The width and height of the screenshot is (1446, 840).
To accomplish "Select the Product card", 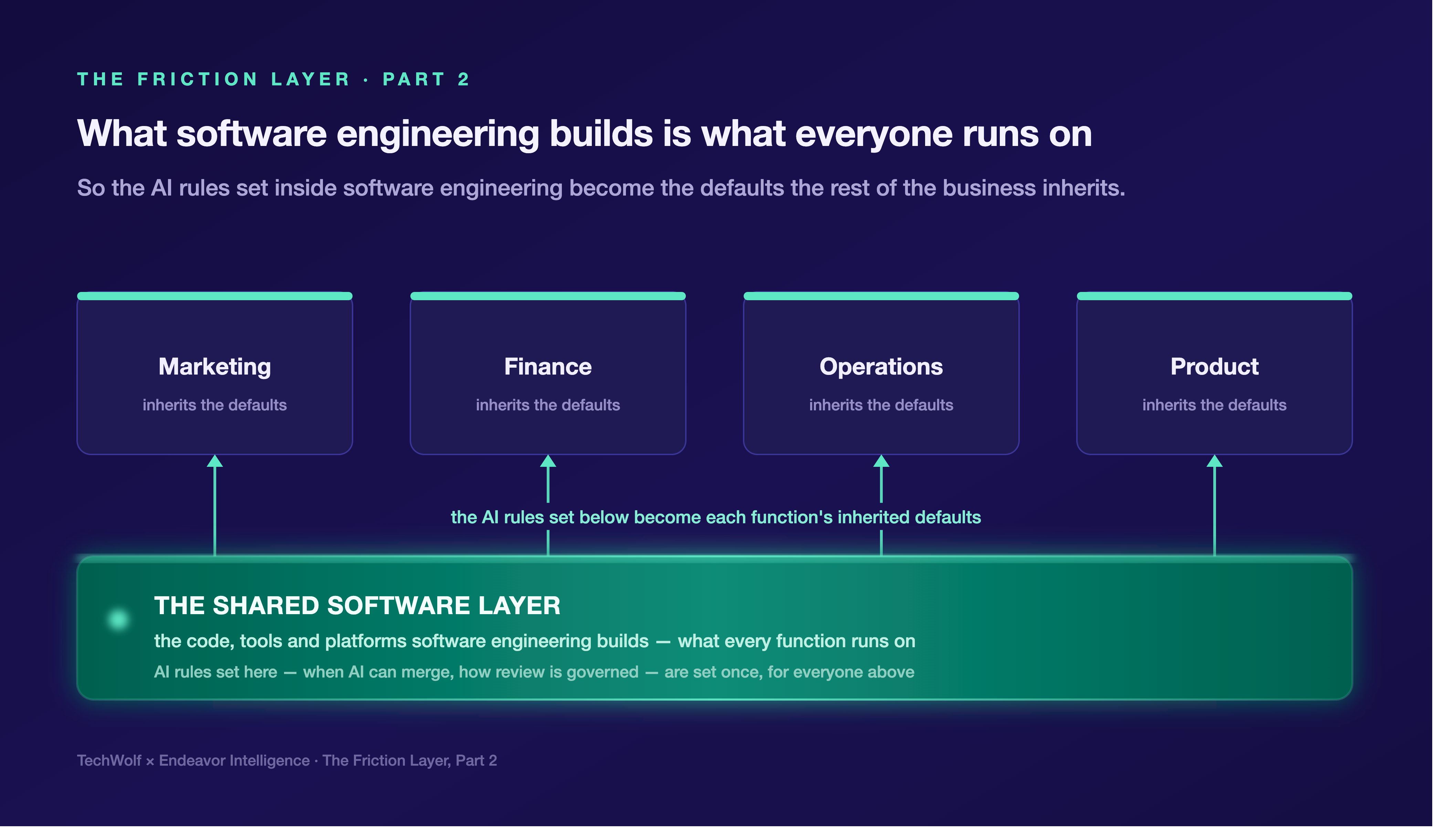I will (x=1215, y=374).
